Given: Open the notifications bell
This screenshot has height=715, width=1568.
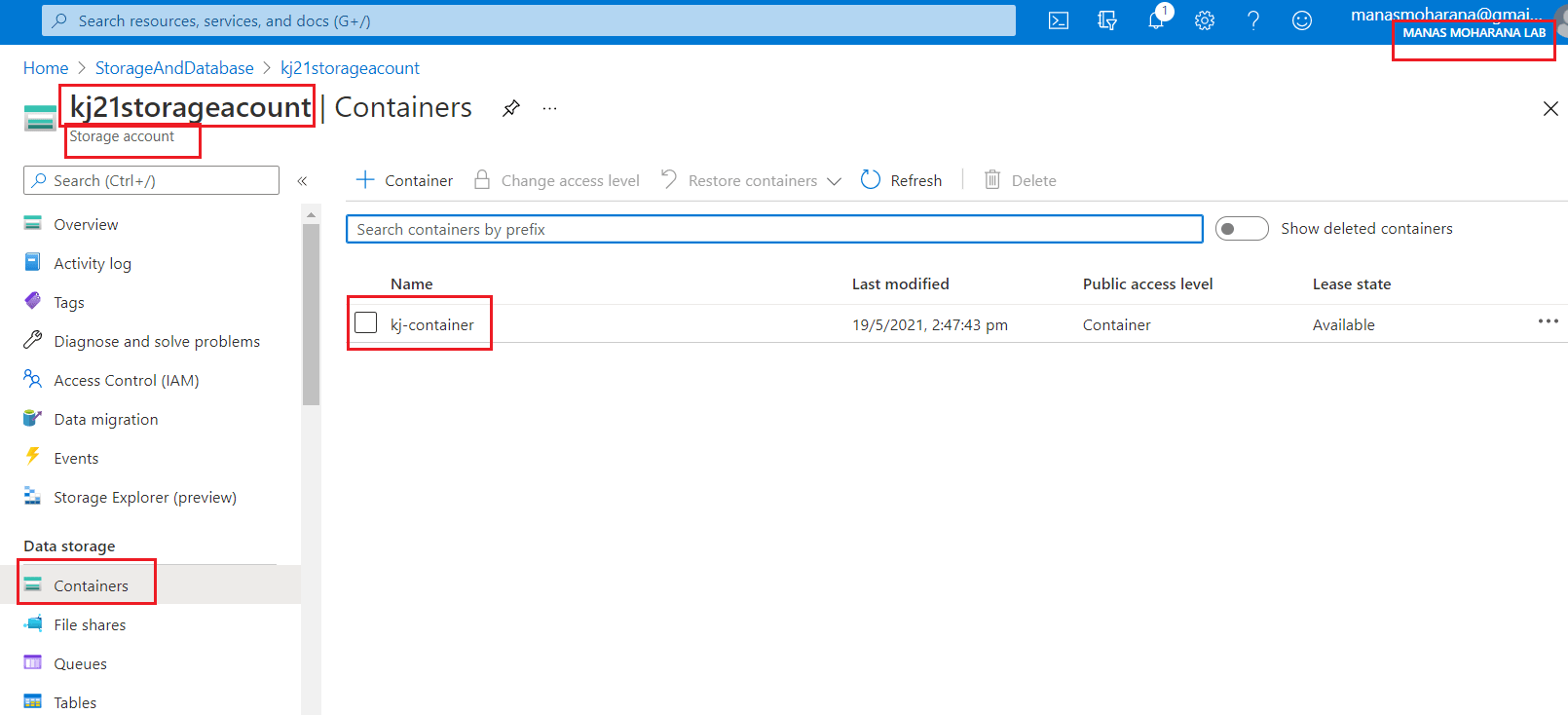Looking at the screenshot, I should (1156, 20).
